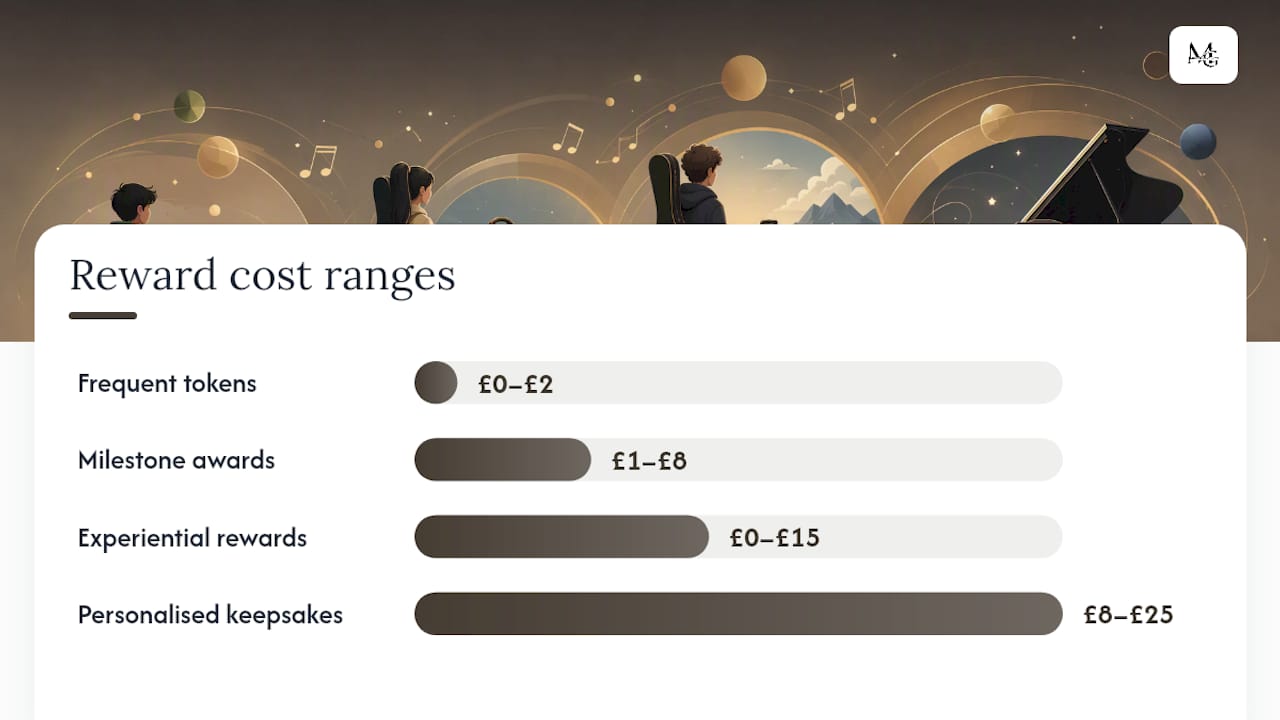Click the Milestone awards label

pos(176,460)
